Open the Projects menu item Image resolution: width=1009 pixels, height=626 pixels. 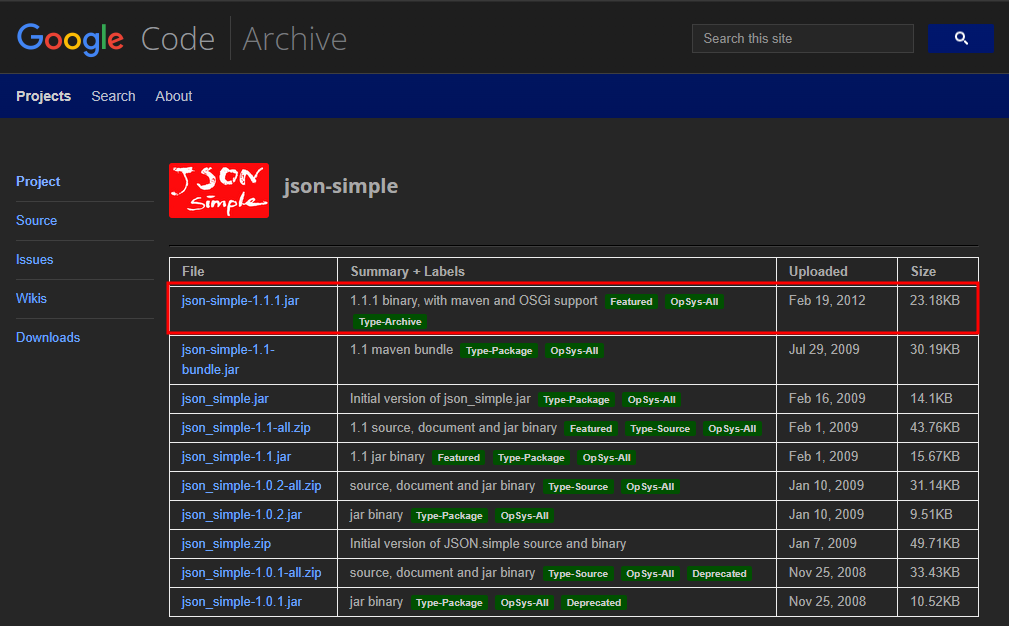pos(44,96)
